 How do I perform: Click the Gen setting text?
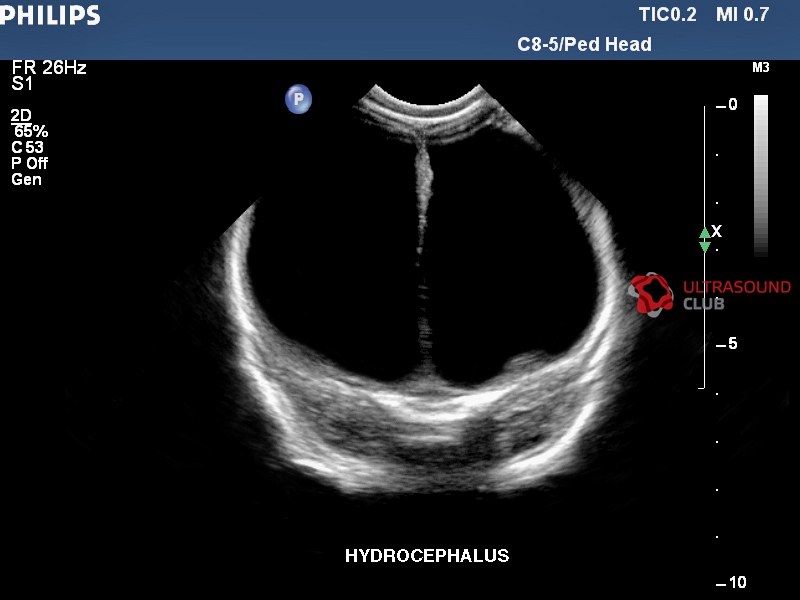click(27, 179)
